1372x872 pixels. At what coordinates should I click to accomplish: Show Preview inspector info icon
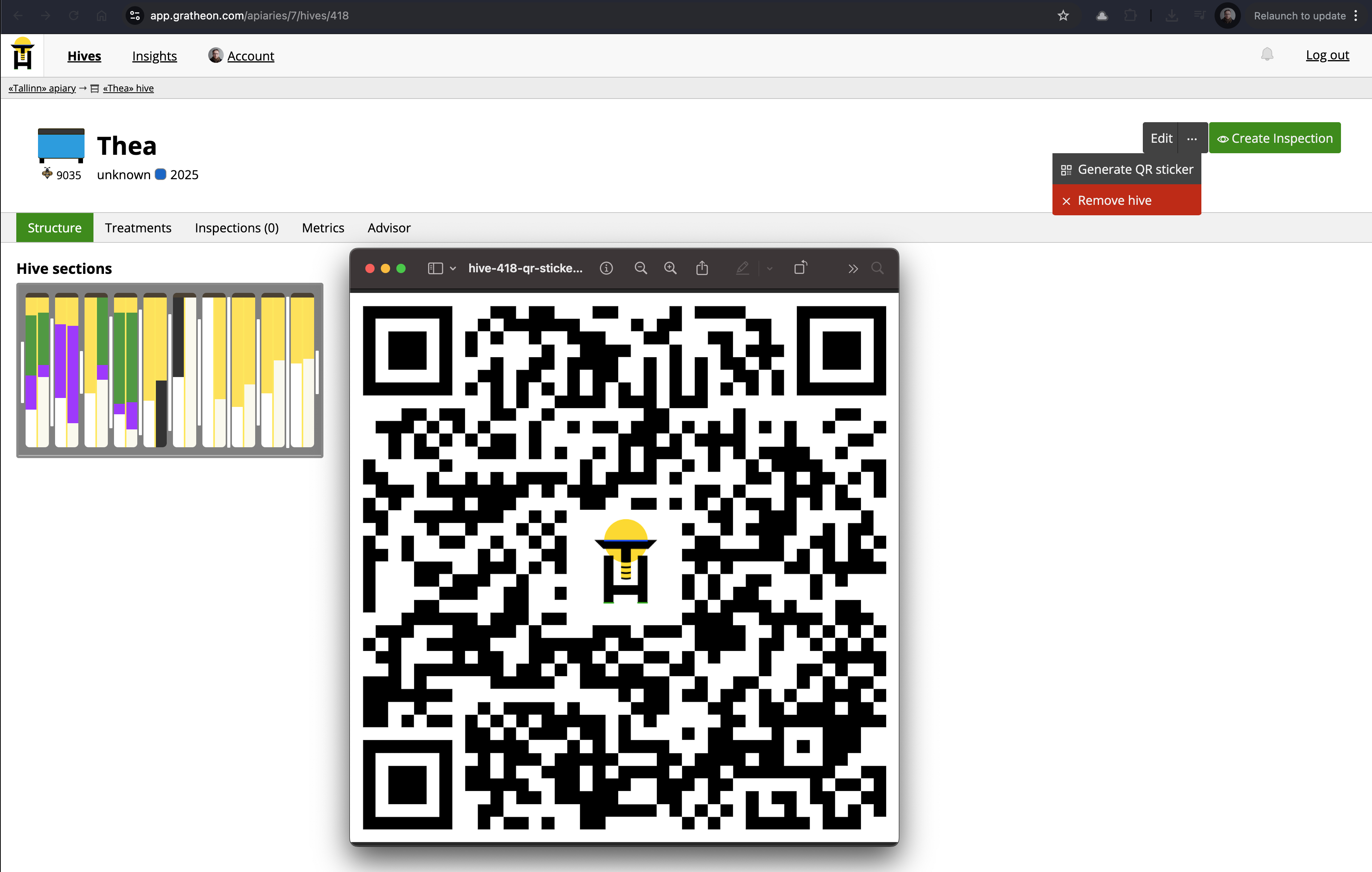point(606,268)
